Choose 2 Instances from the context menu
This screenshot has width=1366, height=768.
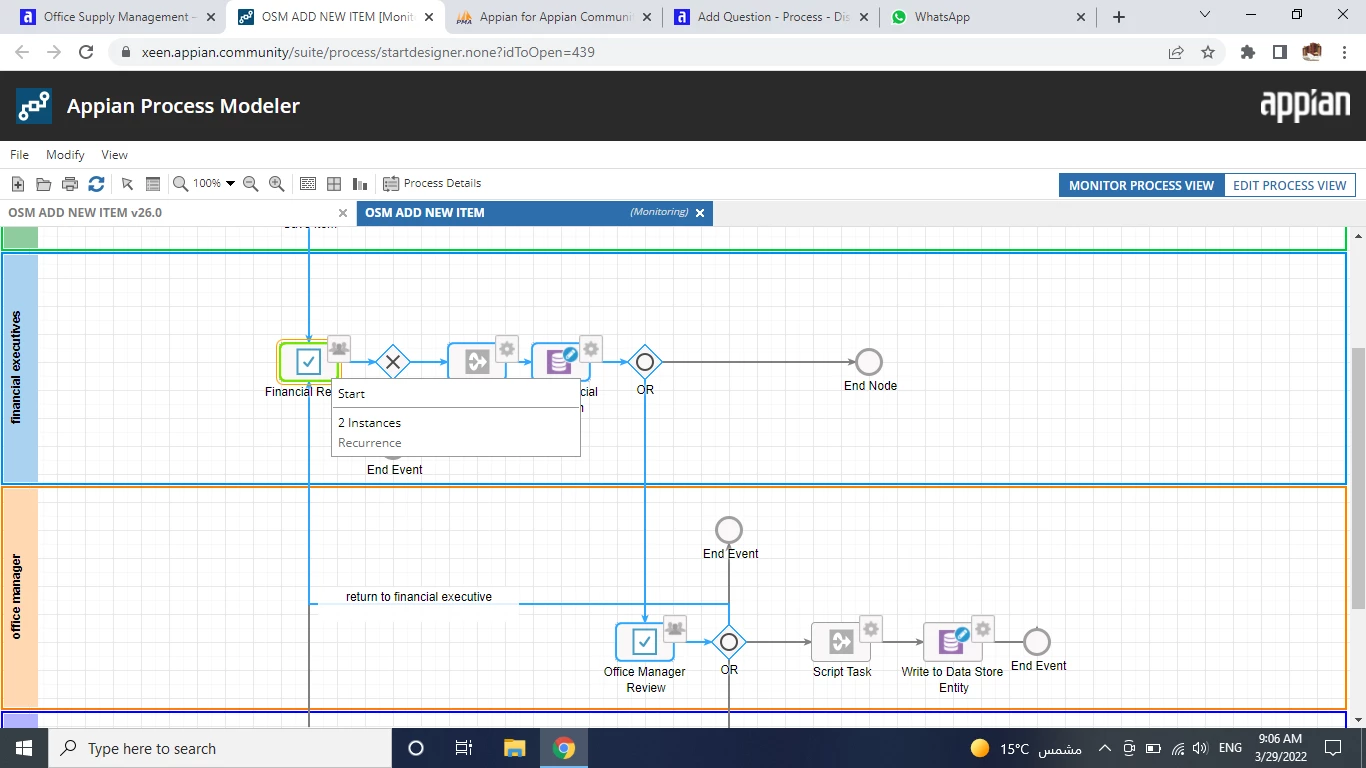(455, 423)
